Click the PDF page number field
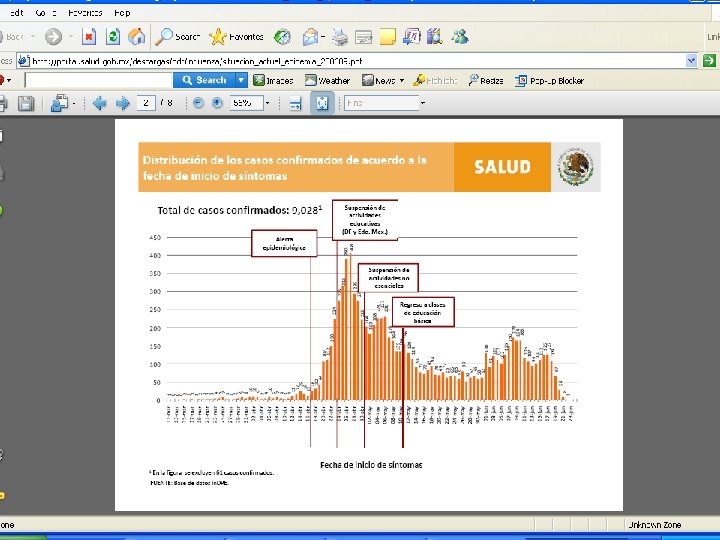 click(146, 103)
